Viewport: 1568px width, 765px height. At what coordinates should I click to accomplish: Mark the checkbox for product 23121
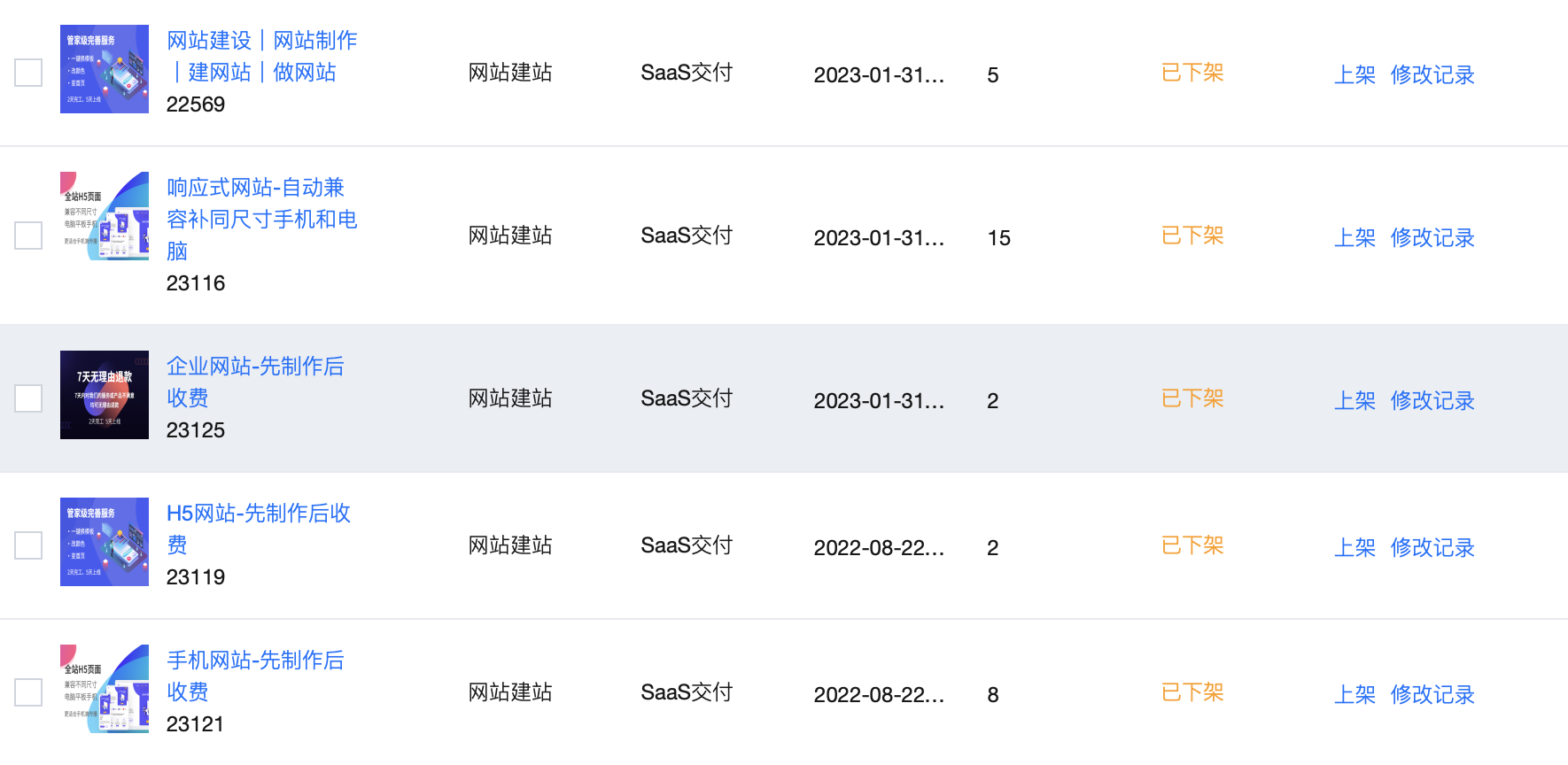click(28, 692)
